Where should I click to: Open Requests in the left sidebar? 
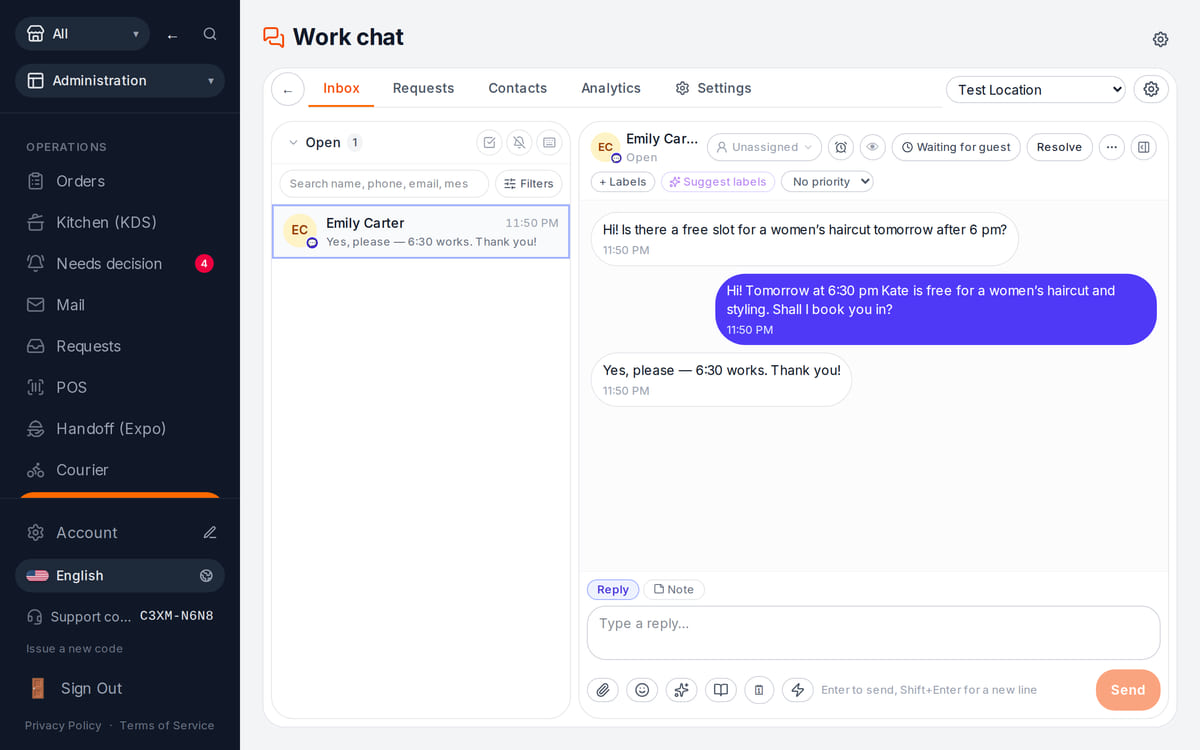[120, 346]
